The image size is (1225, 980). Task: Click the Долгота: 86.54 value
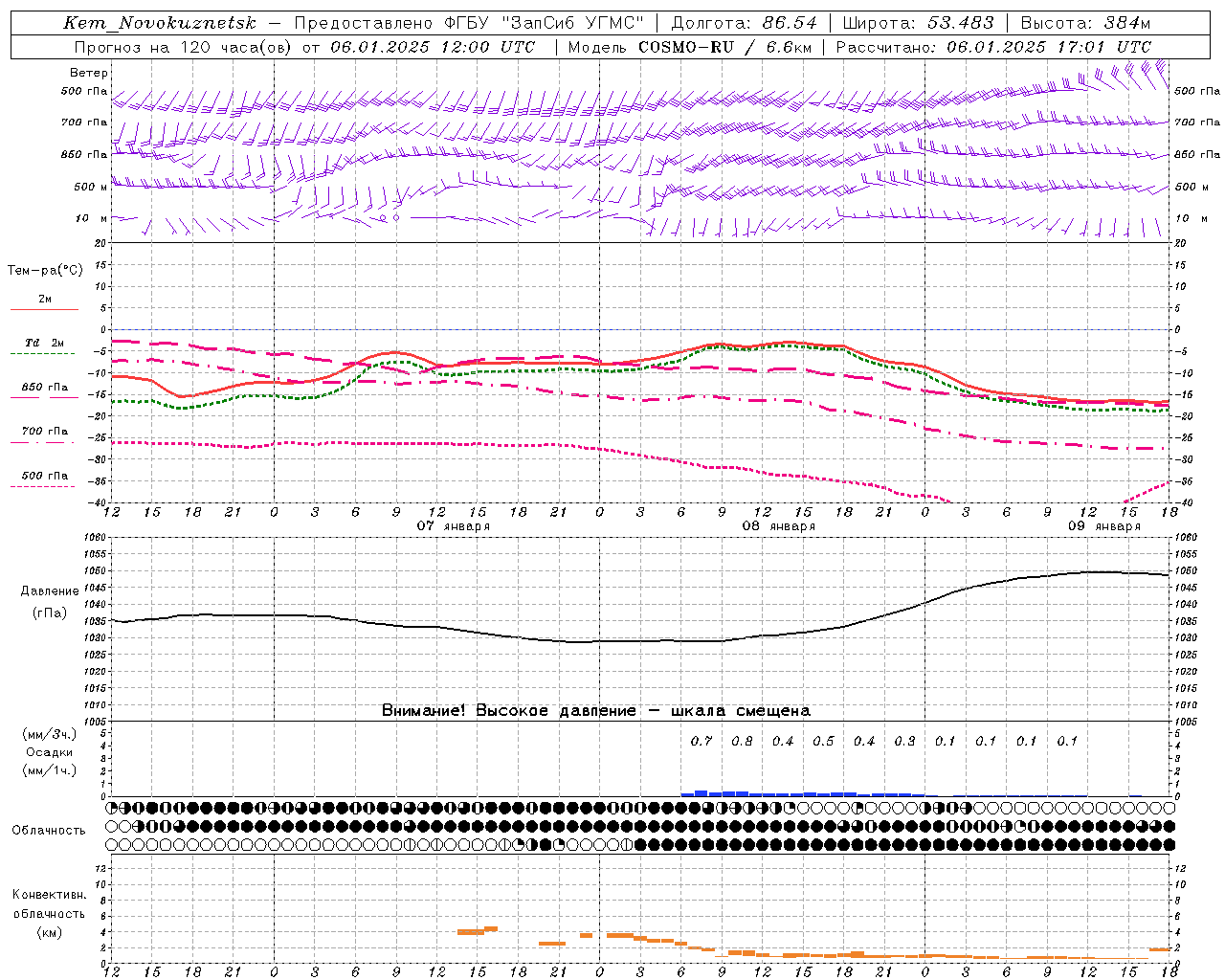click(x=744, y=23)
